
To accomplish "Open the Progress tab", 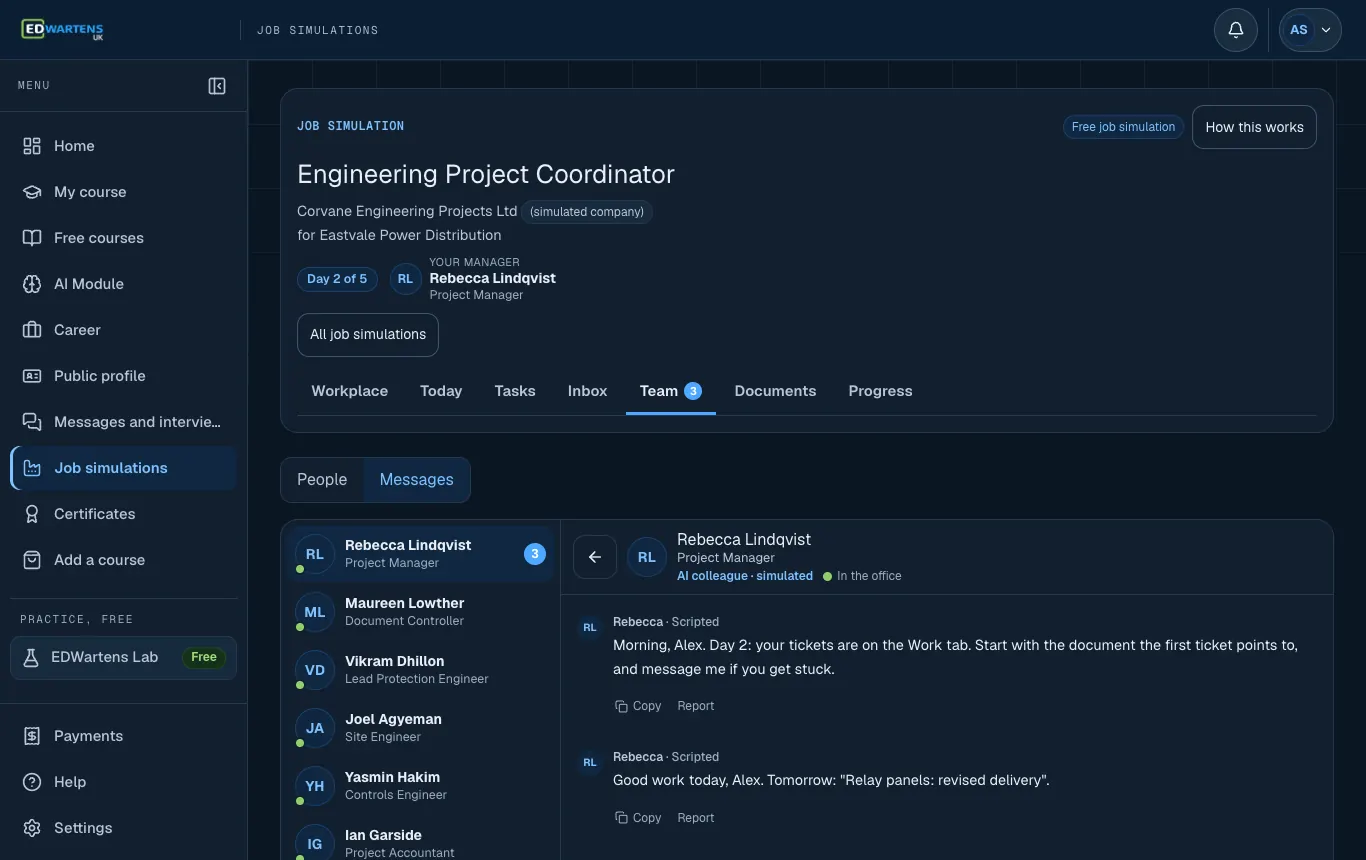I will [880, 391].
